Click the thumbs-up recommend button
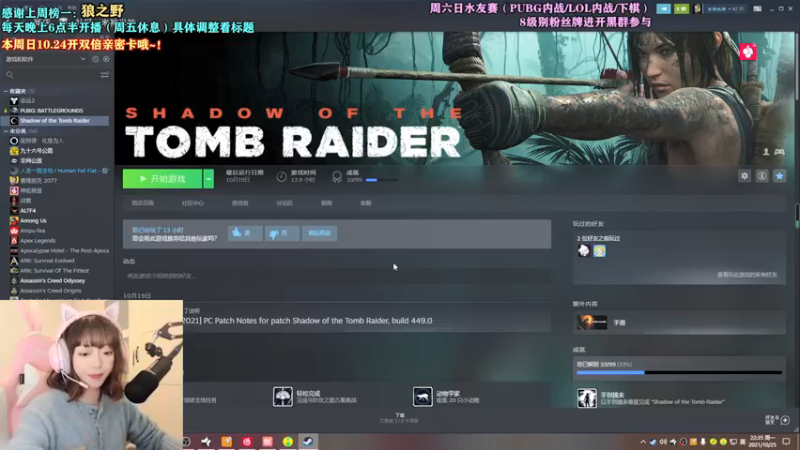 pos(245,233)
